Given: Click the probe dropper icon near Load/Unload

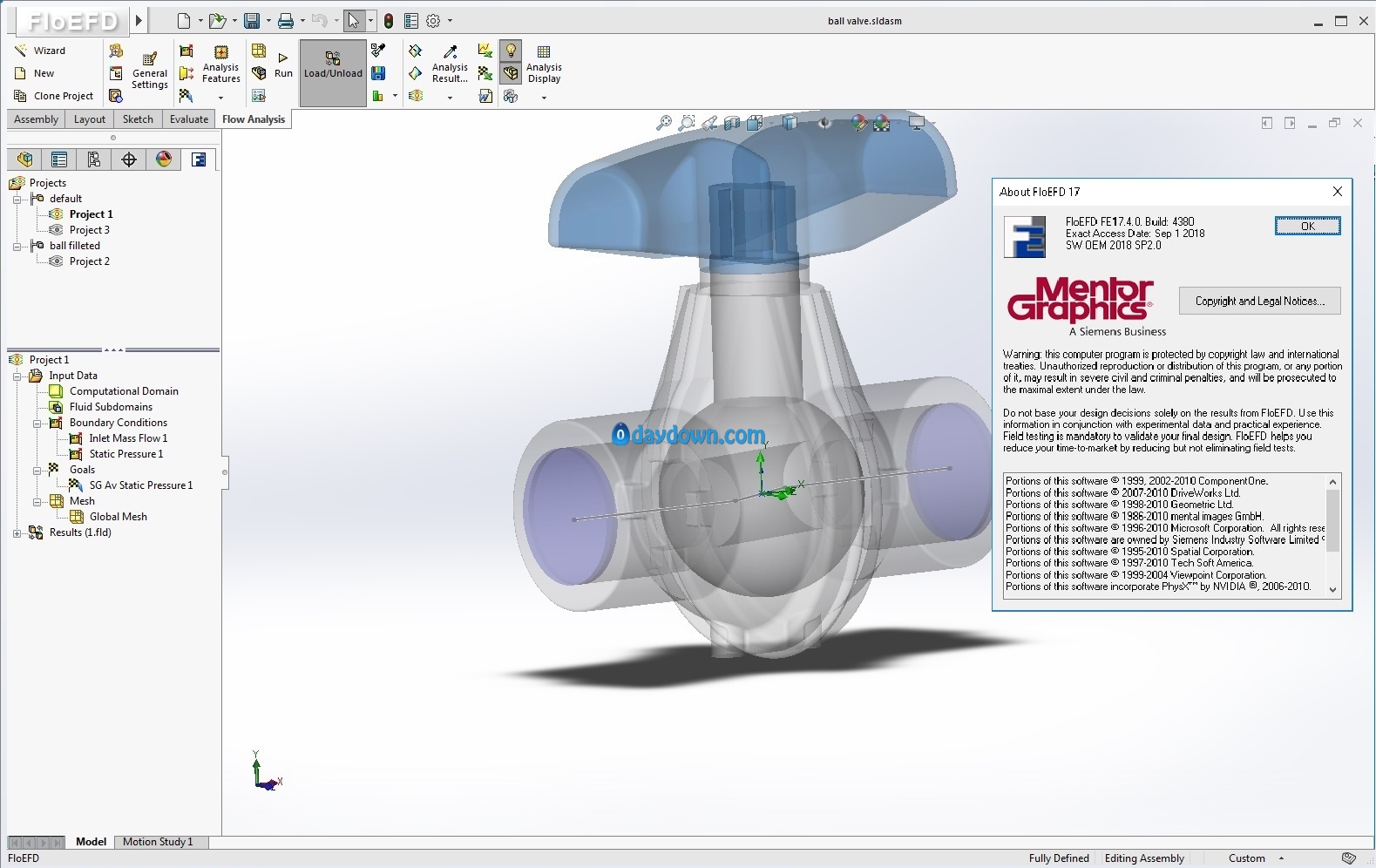Looking at the screenshot, I should coord(378,51).
